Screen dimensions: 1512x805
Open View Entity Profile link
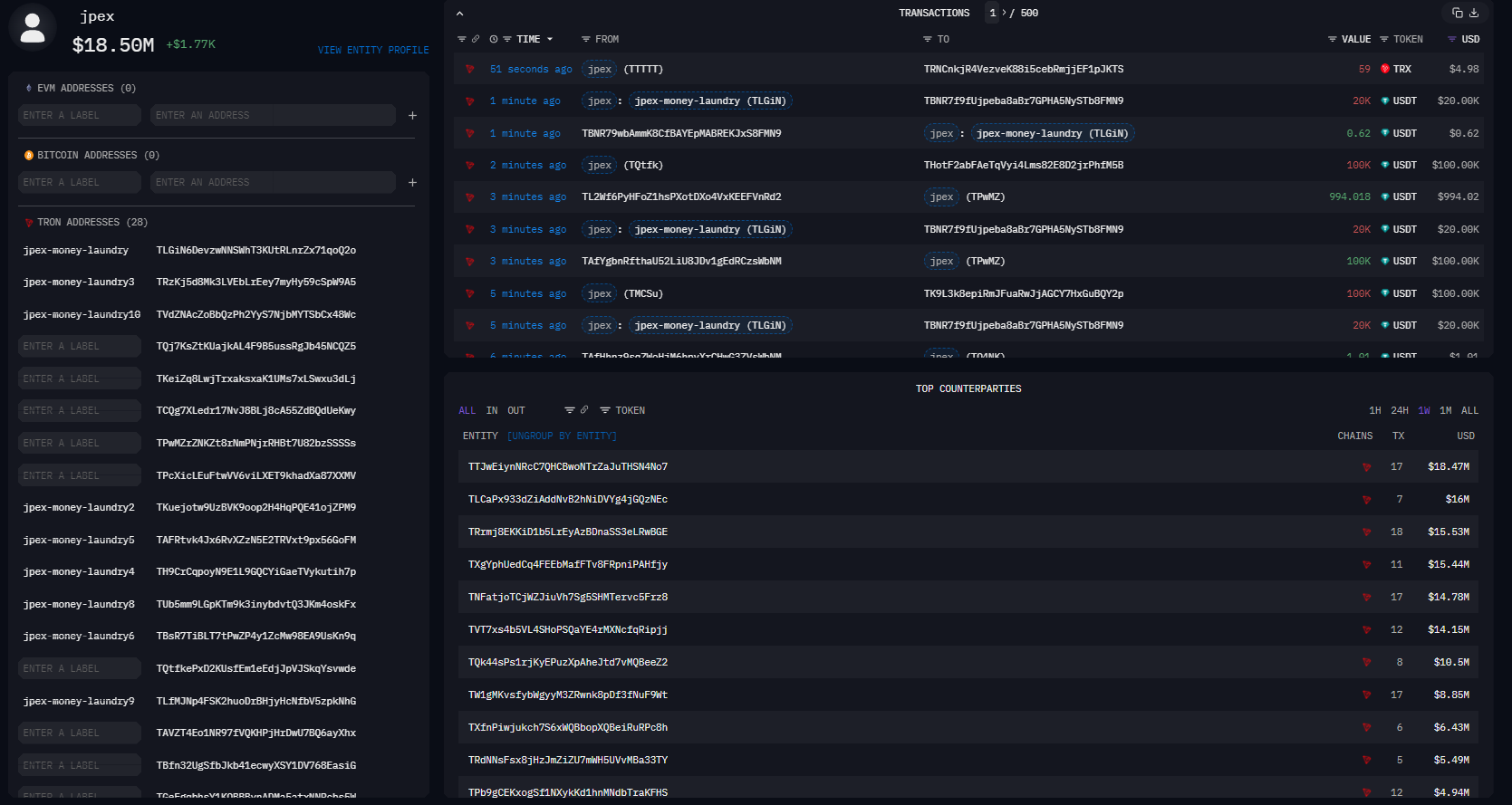pos(373,50)
